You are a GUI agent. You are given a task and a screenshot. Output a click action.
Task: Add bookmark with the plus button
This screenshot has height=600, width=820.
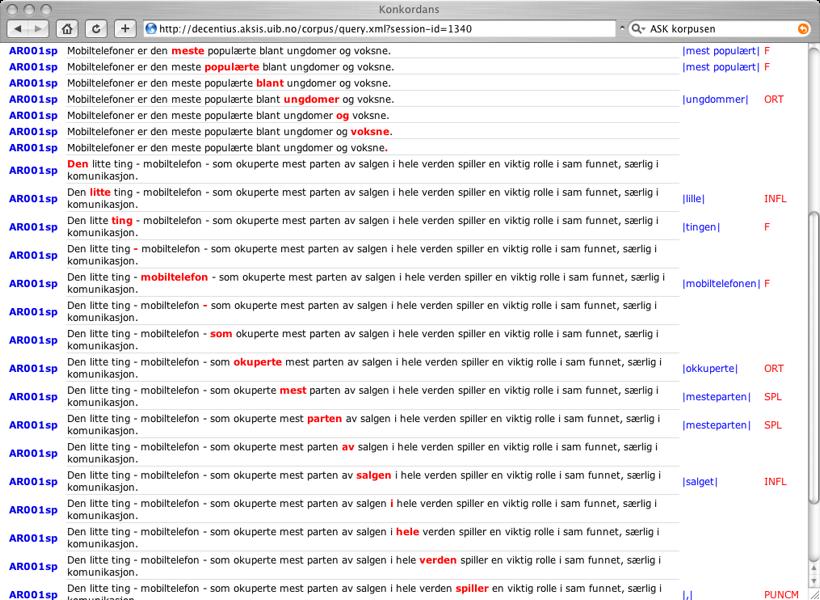coord(124,29)
